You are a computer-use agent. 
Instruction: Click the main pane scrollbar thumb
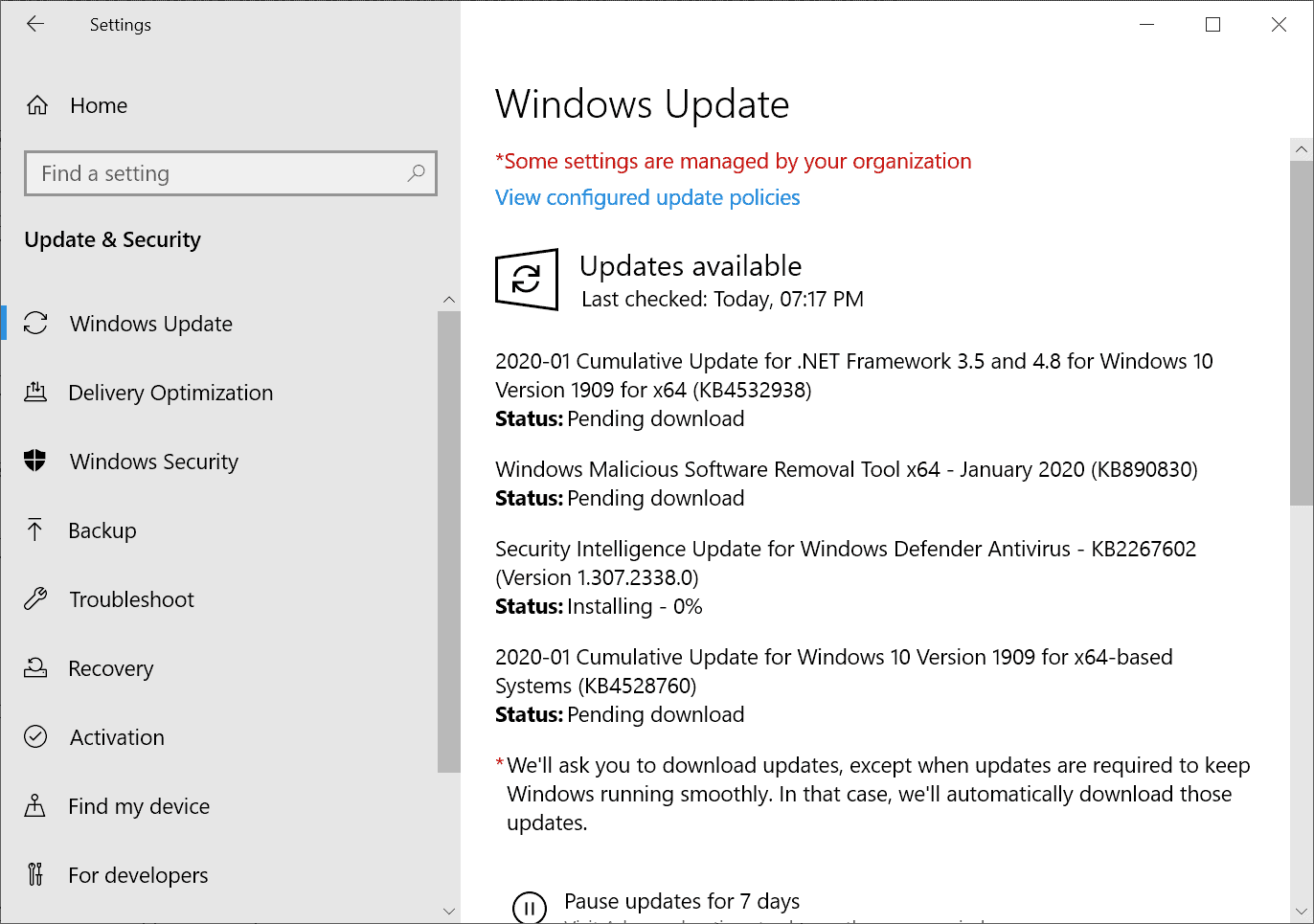(x=1302, y=332)
